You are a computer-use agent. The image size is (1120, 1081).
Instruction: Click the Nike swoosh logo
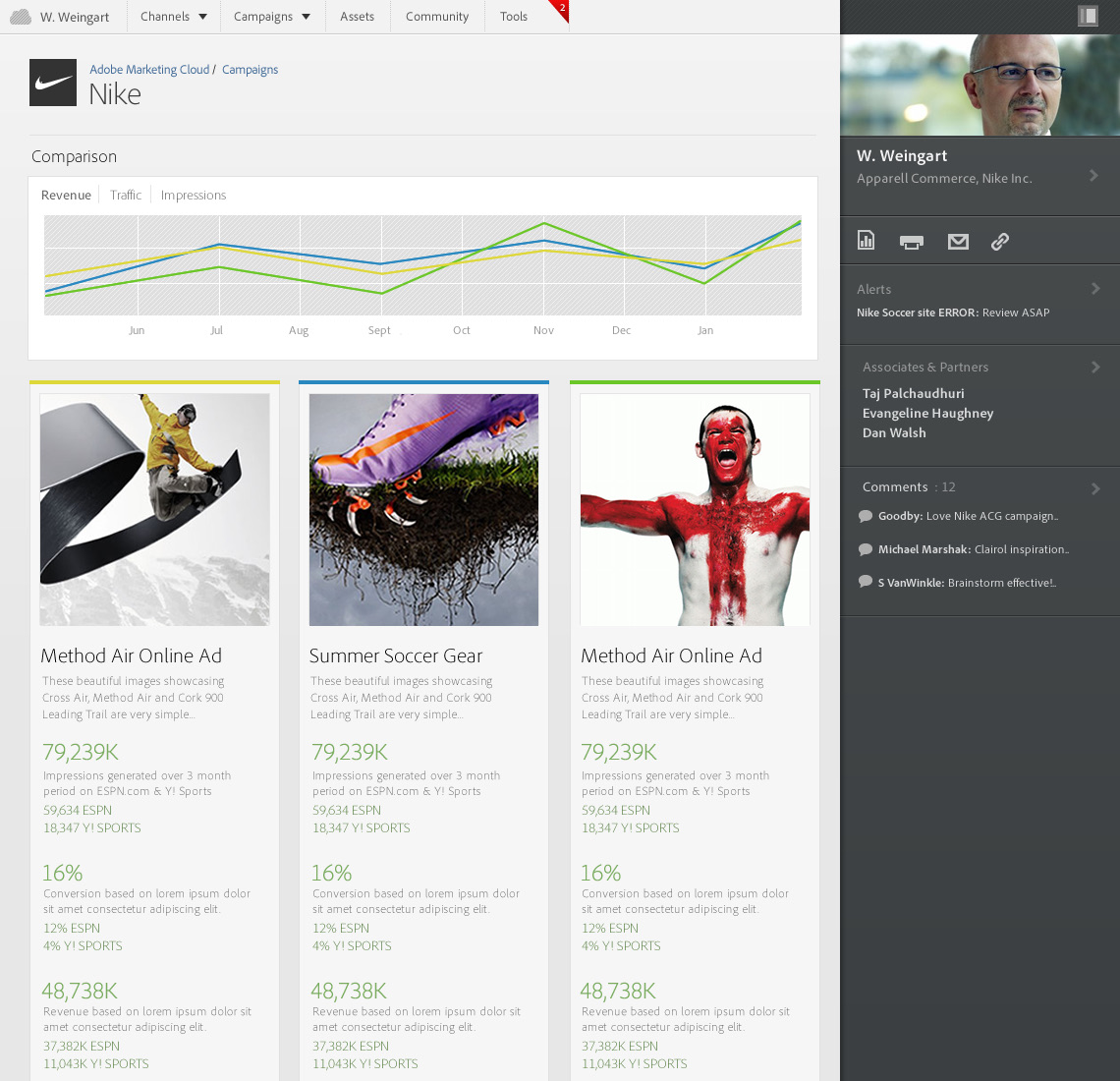pos(53,83)
